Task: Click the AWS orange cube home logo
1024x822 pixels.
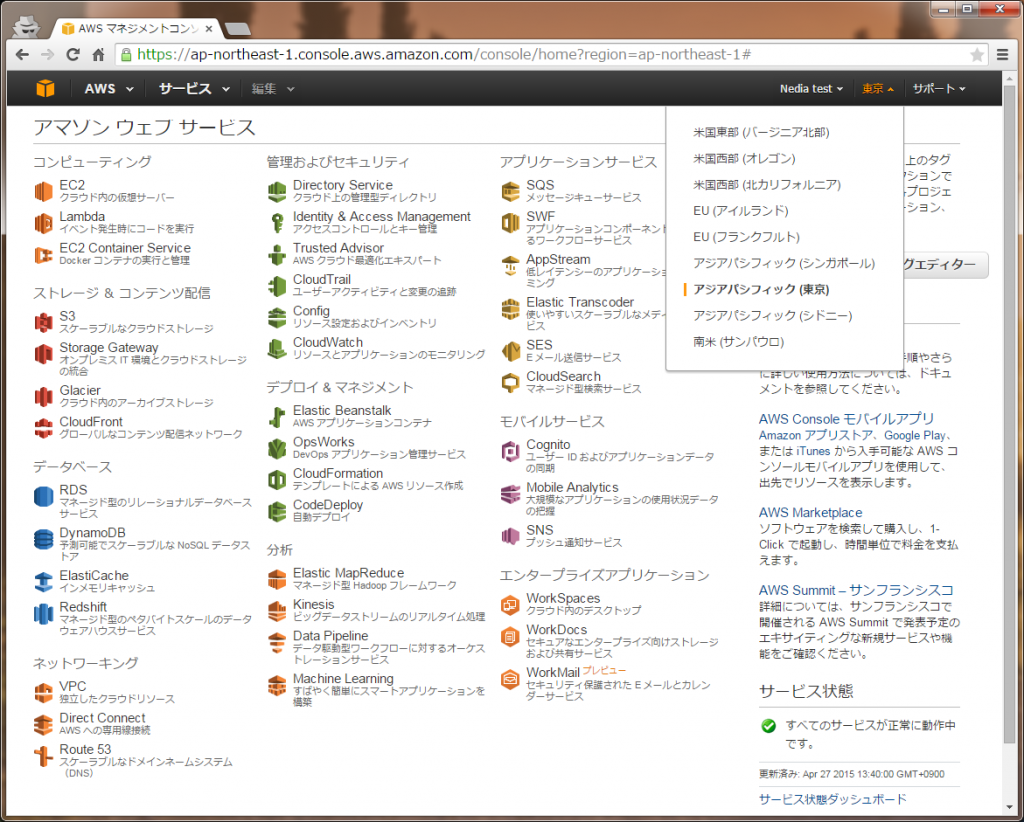Action: tap(45, 88)
